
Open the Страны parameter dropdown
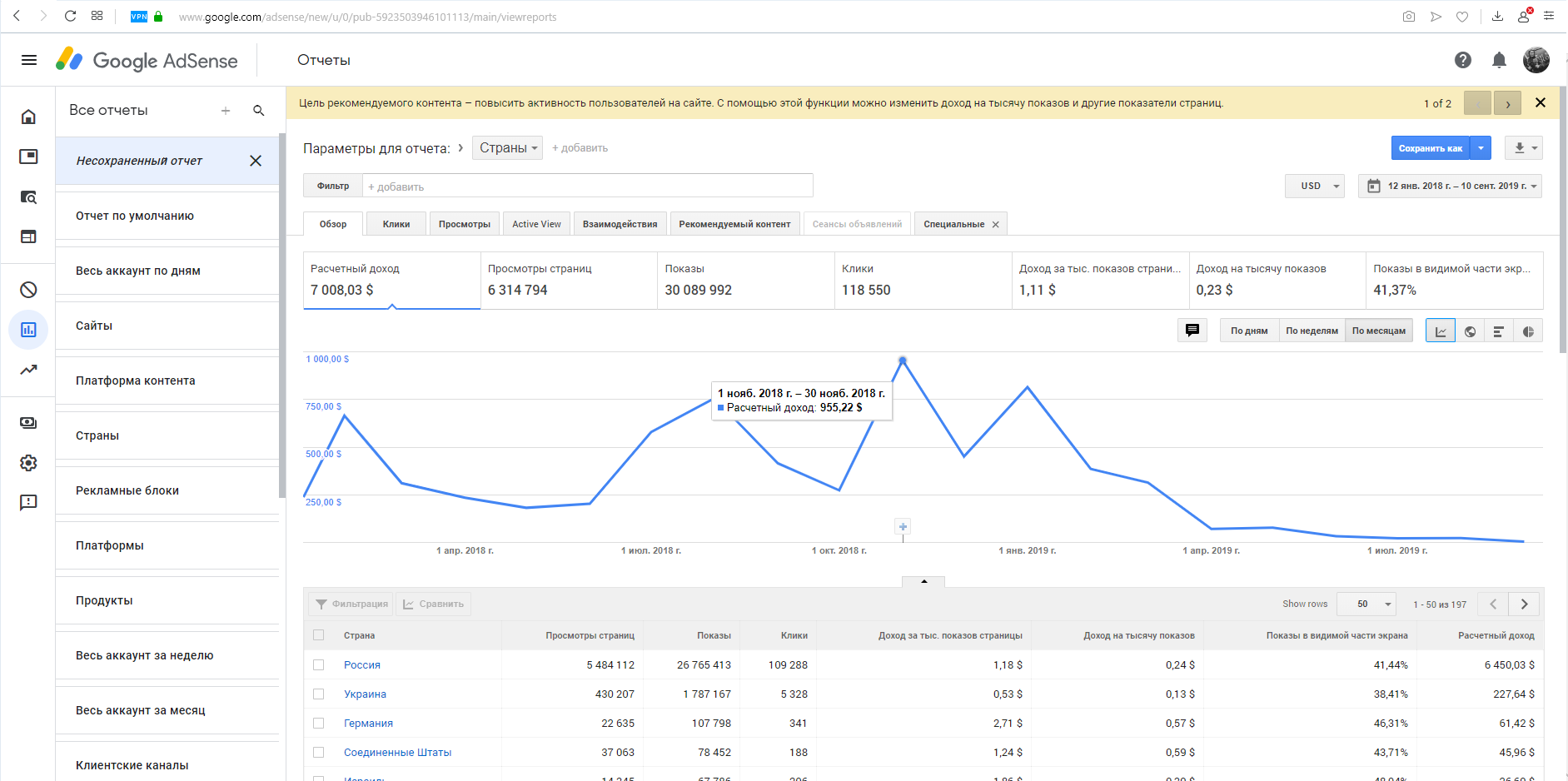coord(508,147)
